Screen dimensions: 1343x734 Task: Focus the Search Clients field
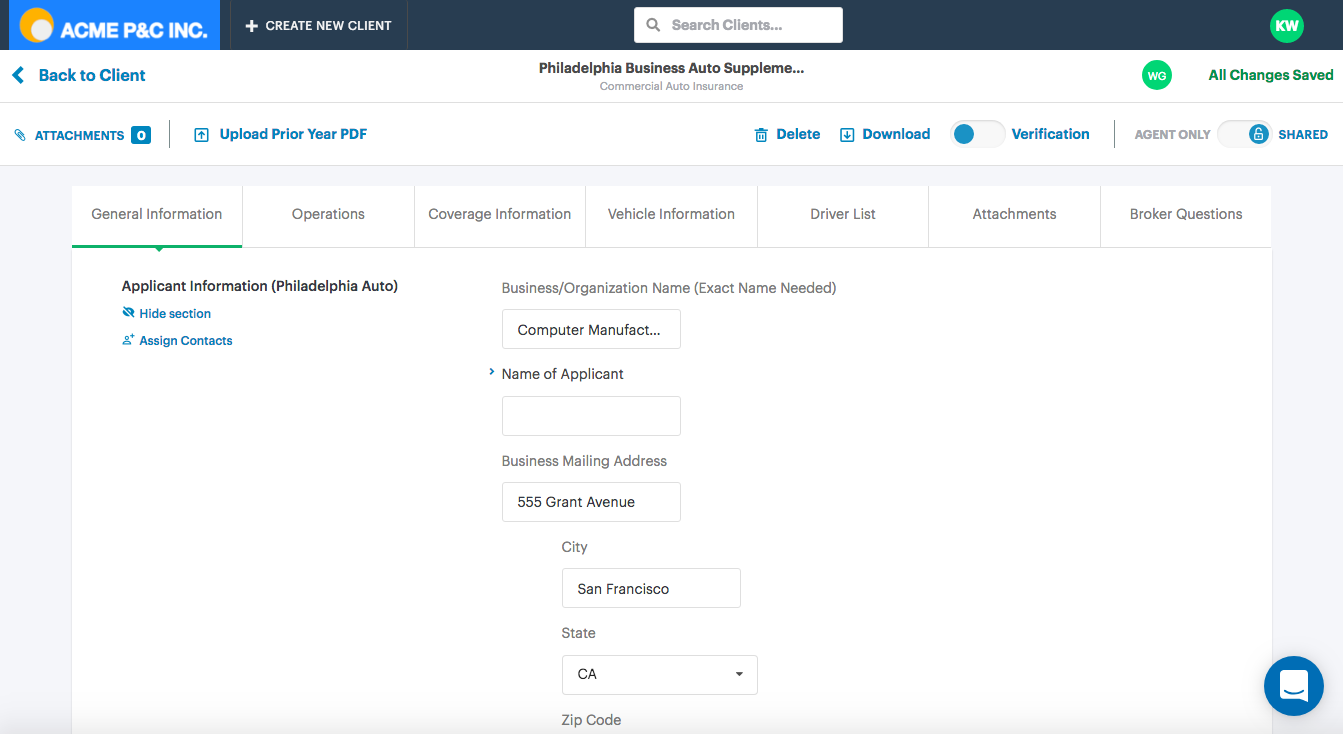750,25
